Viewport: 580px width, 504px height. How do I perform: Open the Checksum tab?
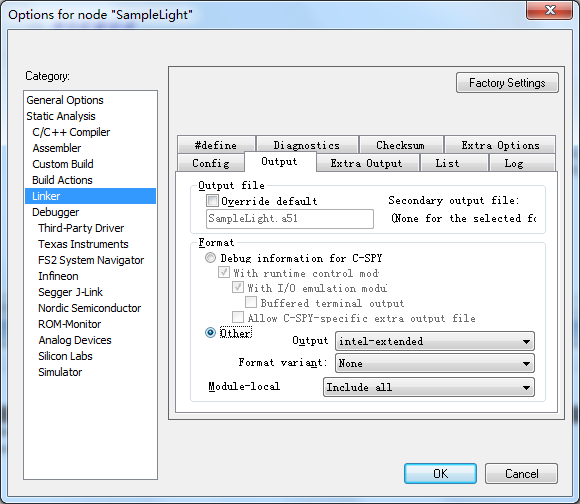401,145
